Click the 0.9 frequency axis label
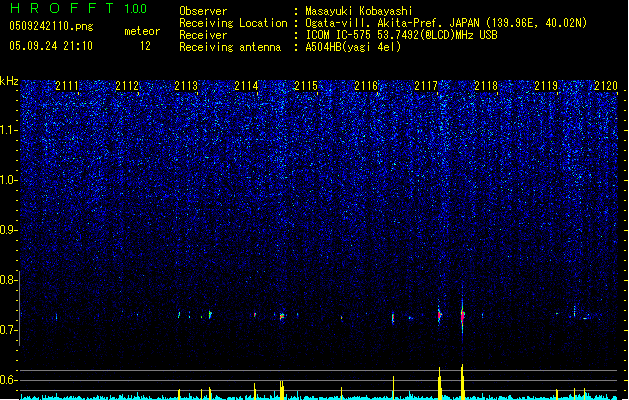 pyautogui.click(x=8, y=230)
